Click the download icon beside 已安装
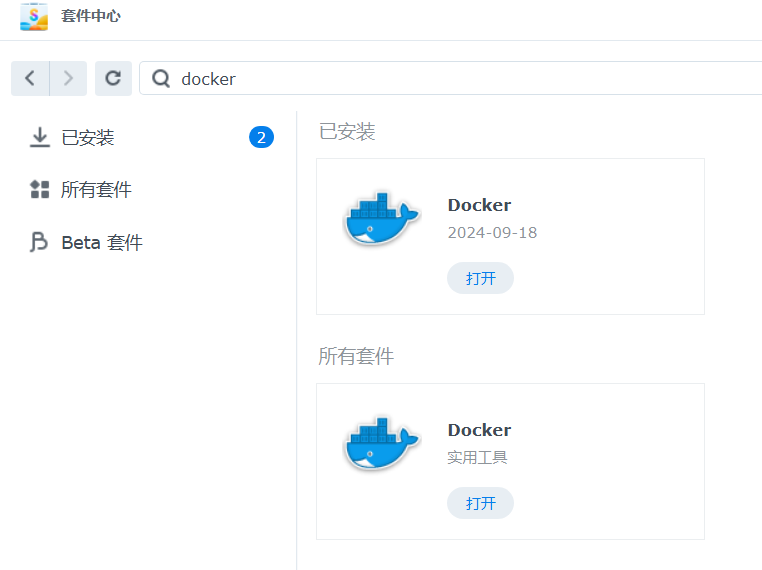 point(40,137)
